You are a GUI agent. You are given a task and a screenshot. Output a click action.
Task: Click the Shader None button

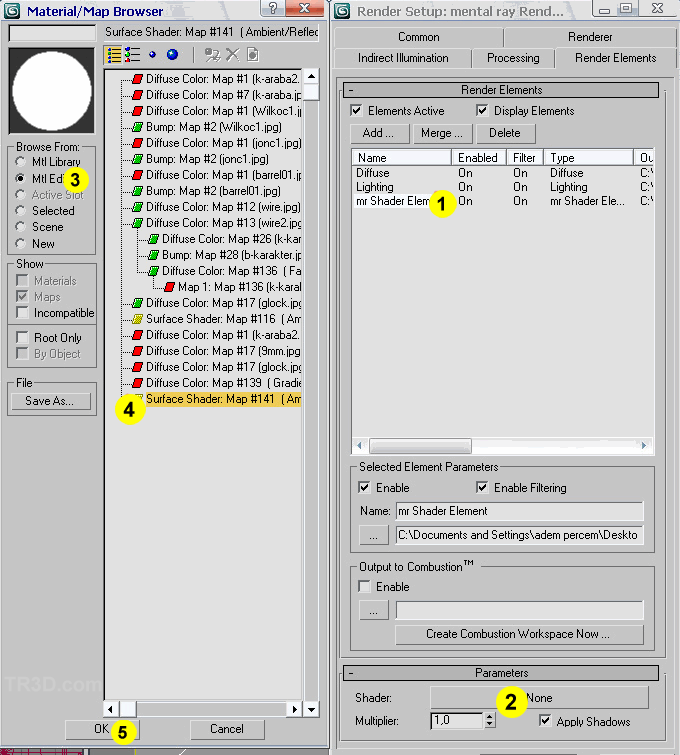539,697
